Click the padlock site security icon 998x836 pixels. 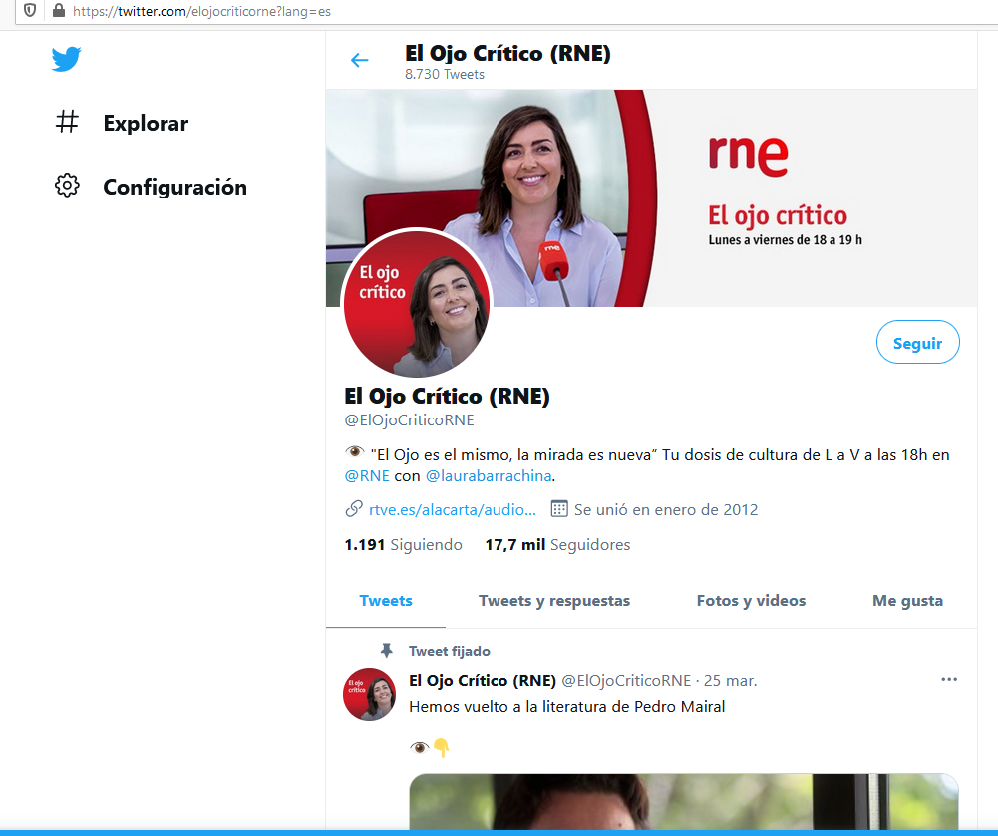click(59, 10)
